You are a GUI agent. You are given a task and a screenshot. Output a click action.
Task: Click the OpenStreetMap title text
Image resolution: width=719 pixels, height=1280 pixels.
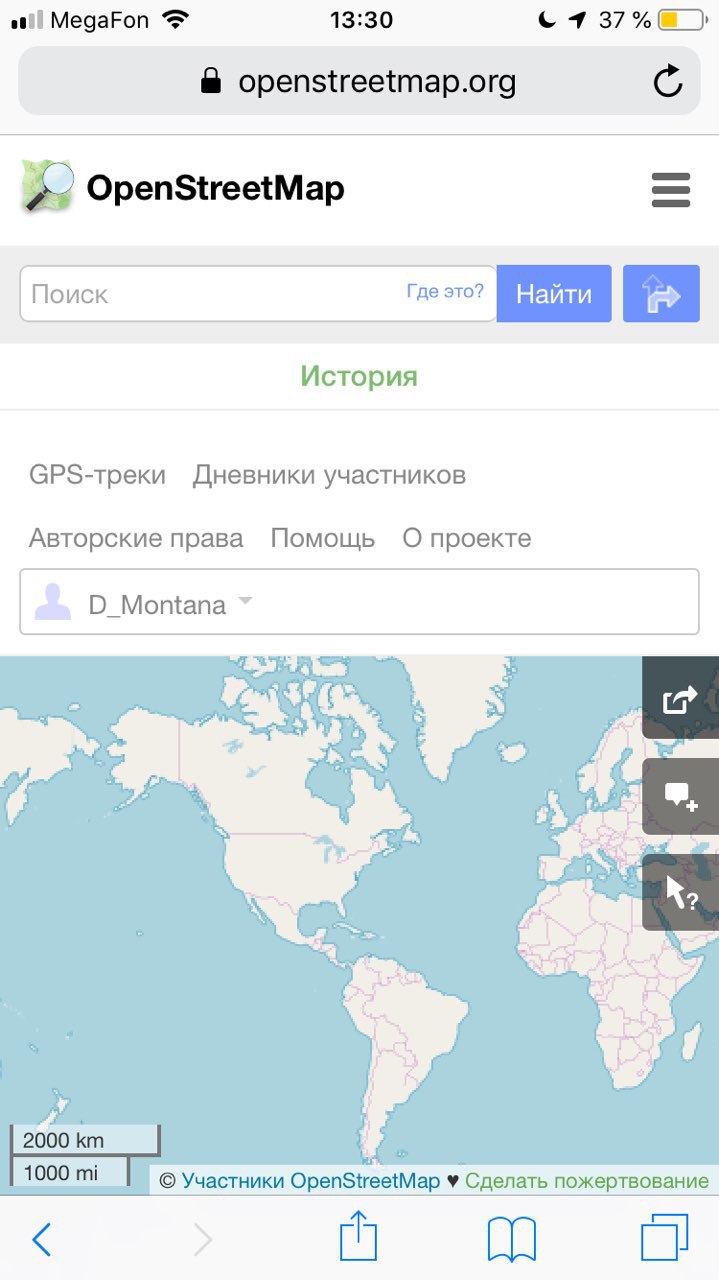215,188
